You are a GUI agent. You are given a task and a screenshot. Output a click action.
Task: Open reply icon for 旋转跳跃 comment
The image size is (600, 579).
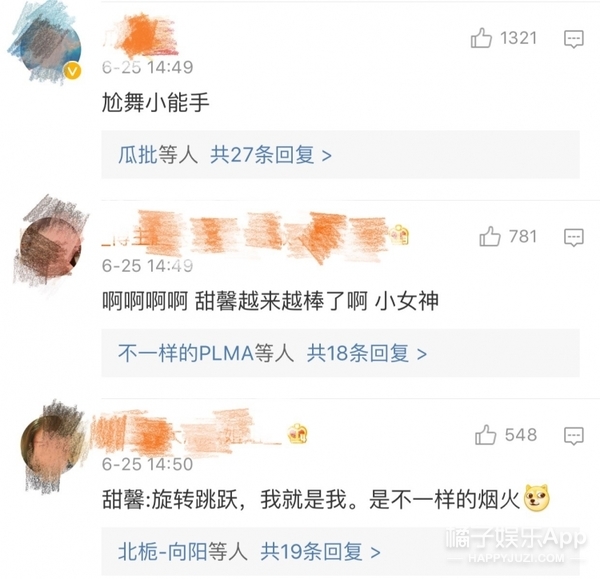pos(574,436)
